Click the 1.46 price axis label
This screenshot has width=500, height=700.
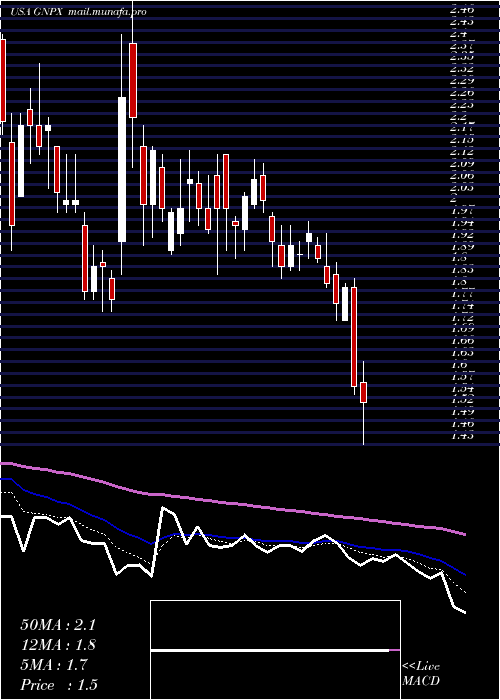[462, 423]
